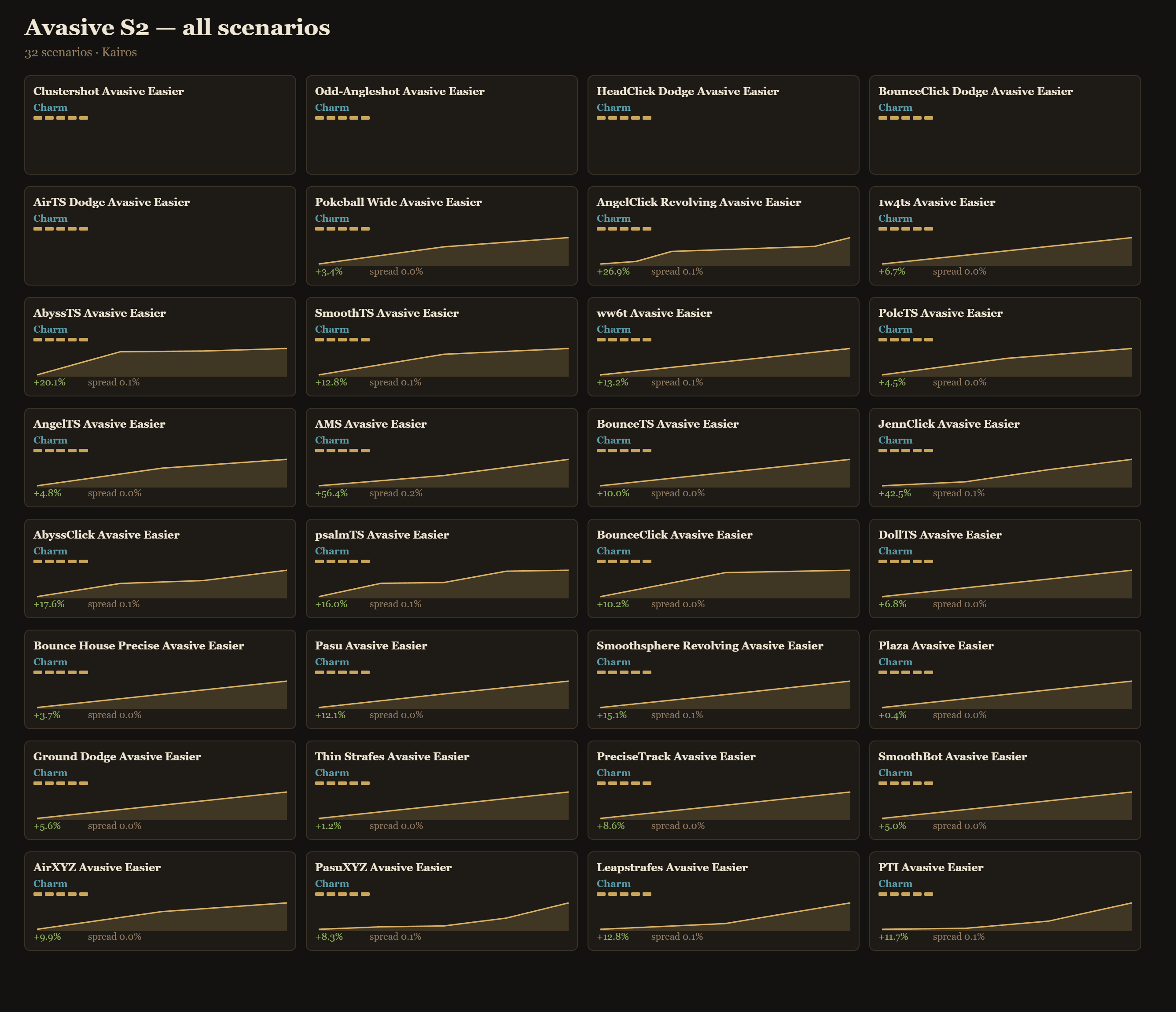Click the +26.9% gain on AngelClick Revolving
Image resolution: width=1176 pixels, height=1012 pixels.
[613, 272]
